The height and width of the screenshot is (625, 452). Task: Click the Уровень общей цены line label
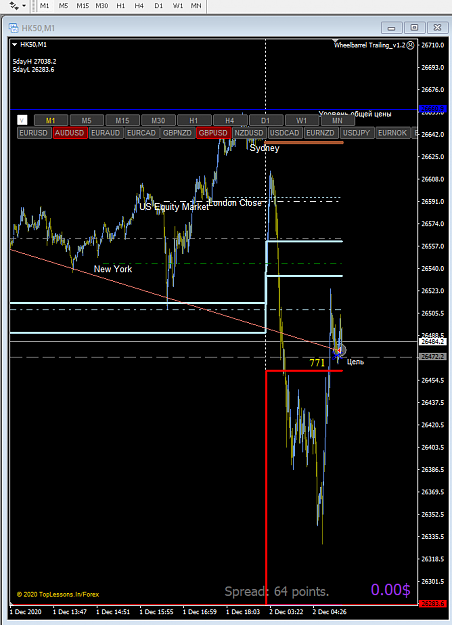[355, 114]
